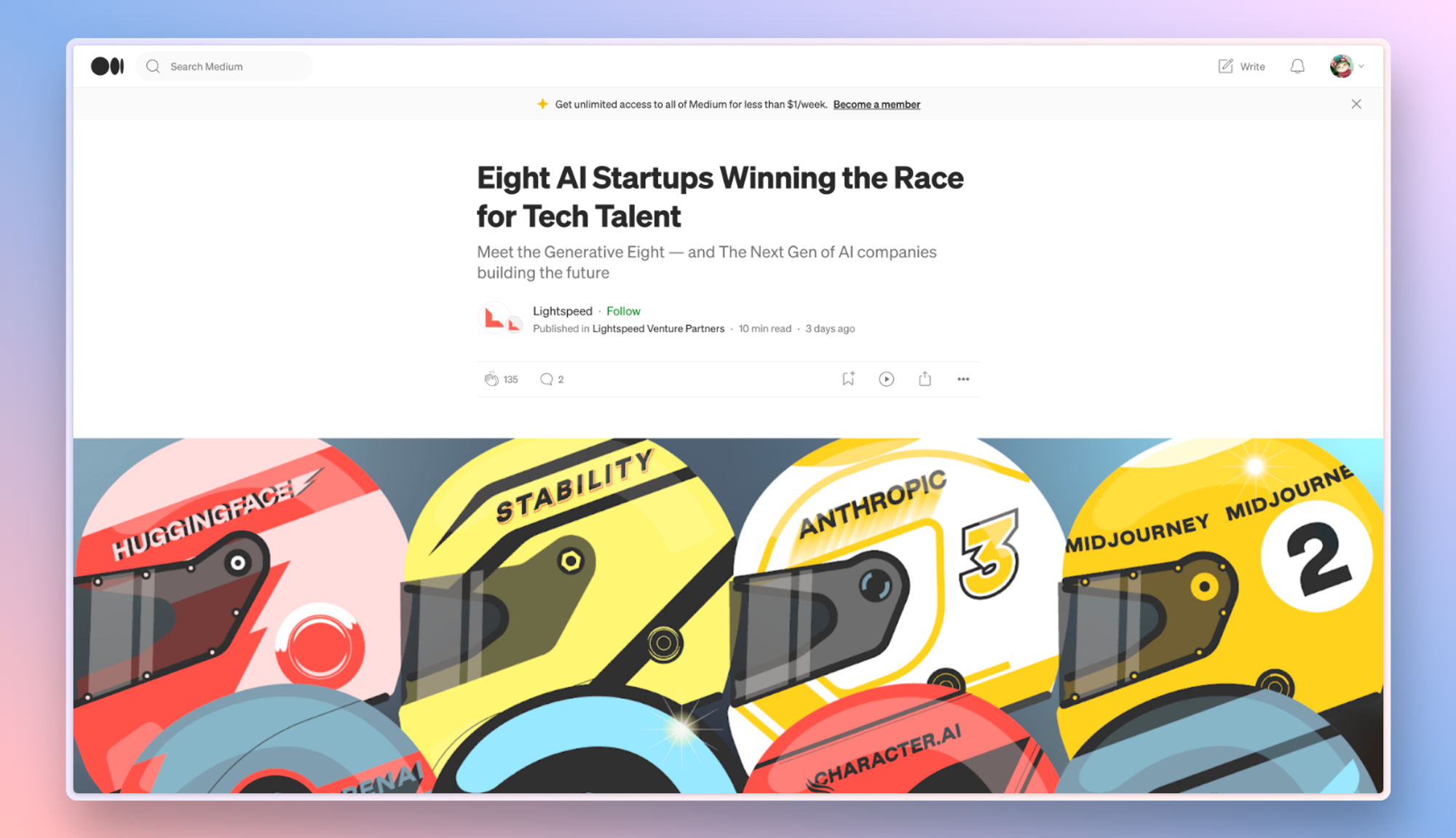Share the article via share icon

[x=925, y=379]
